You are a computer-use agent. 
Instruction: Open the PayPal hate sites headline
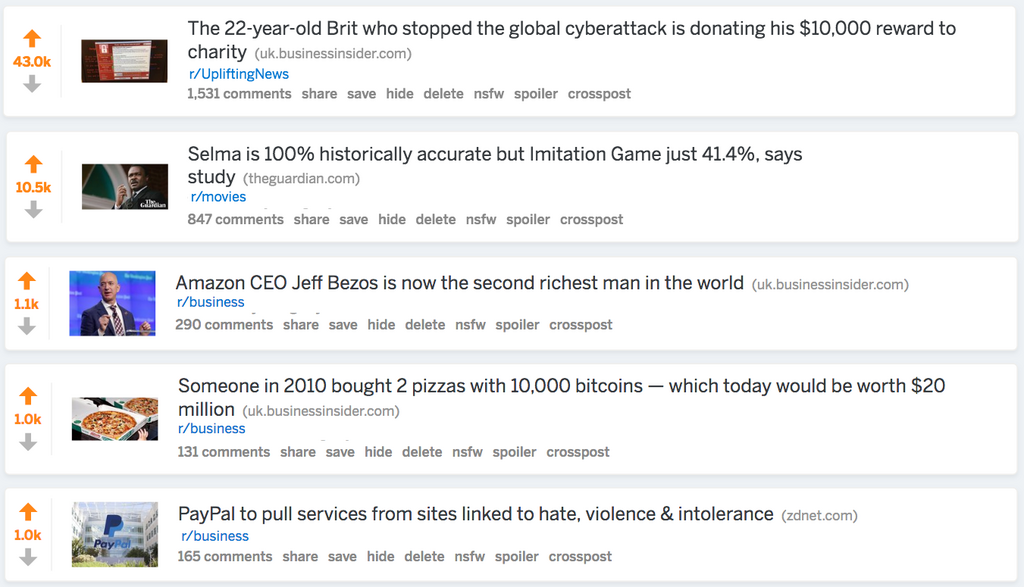pos(475,514)
